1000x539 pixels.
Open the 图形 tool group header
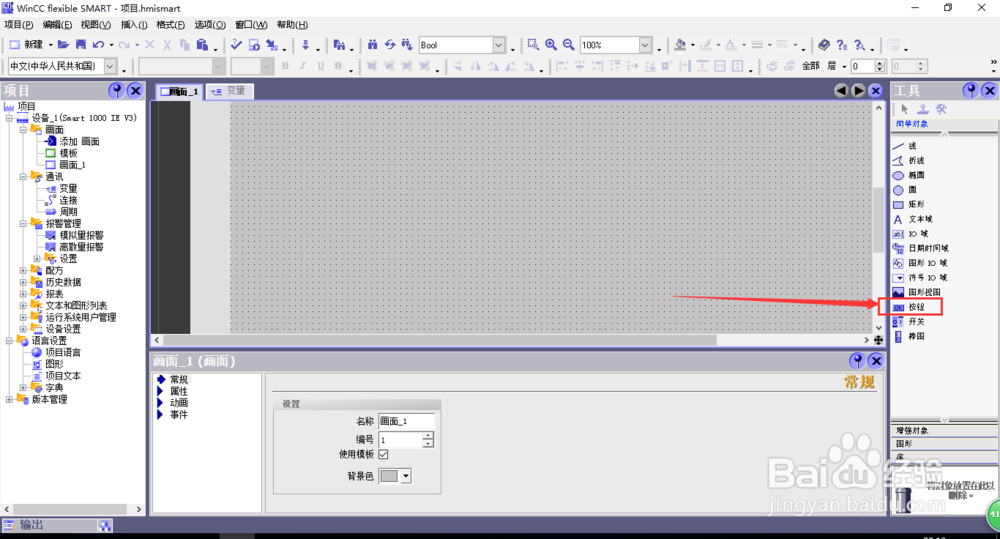(x=944, y=443)
